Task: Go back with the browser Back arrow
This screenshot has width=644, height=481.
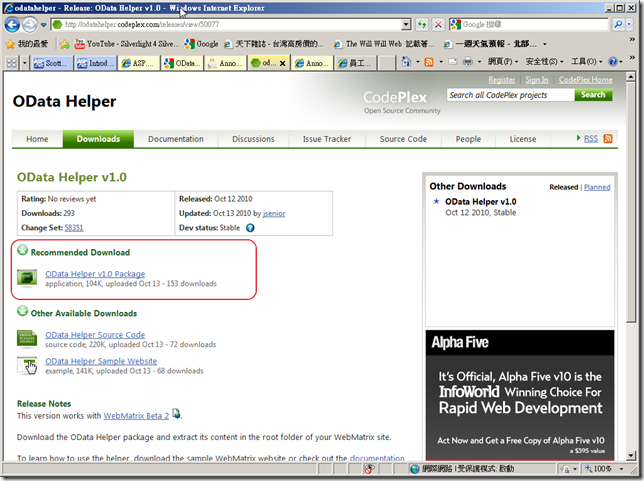Action: click(x=12, y=25)
